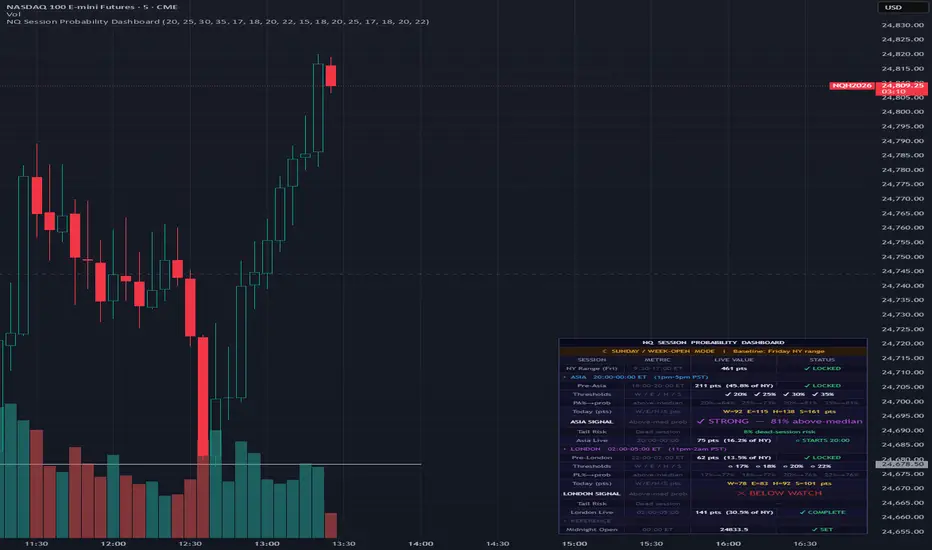
Task: Click the red NQH2026 price label
Action: [852, 86]
